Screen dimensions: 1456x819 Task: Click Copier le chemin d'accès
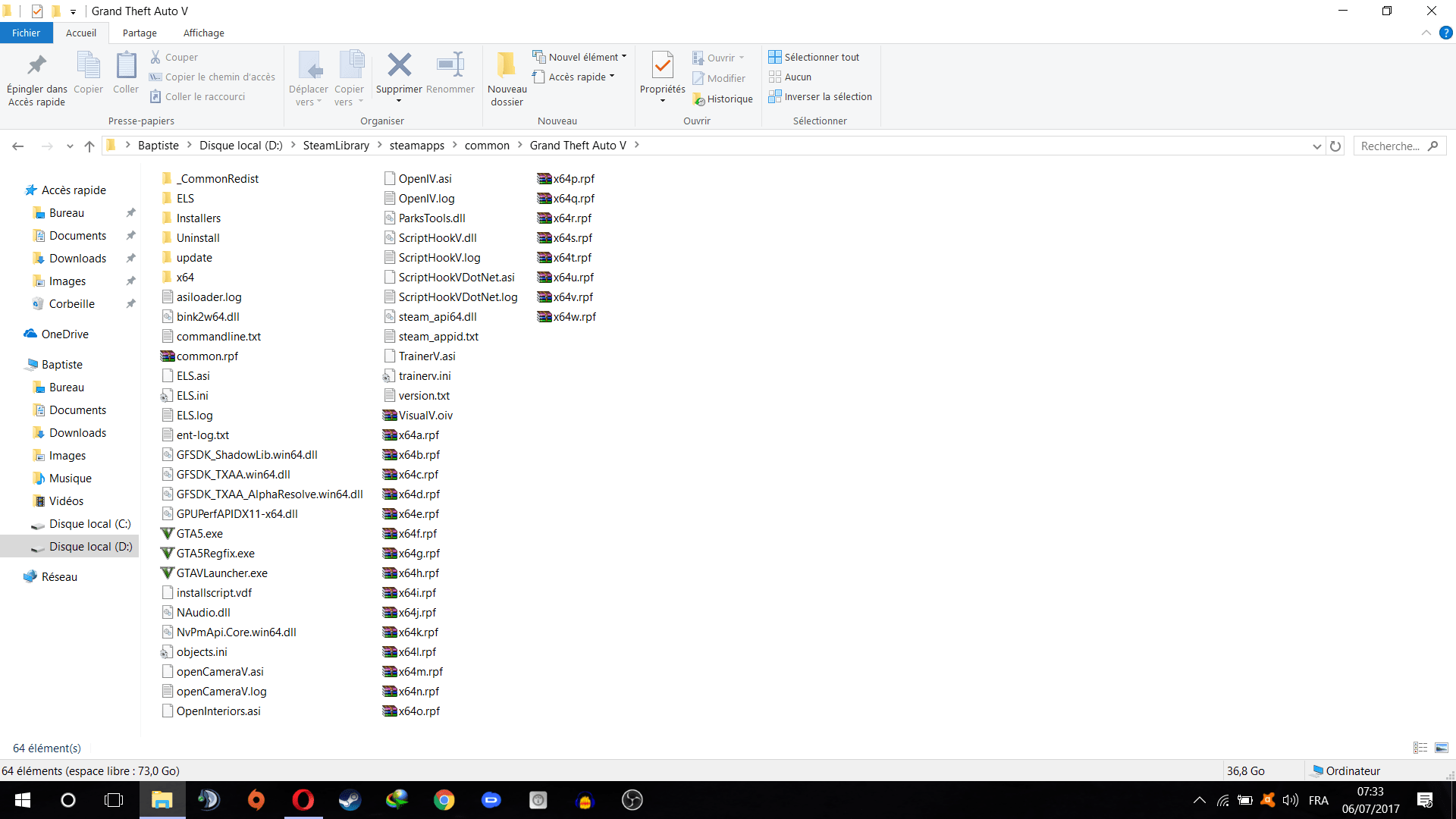212,77
